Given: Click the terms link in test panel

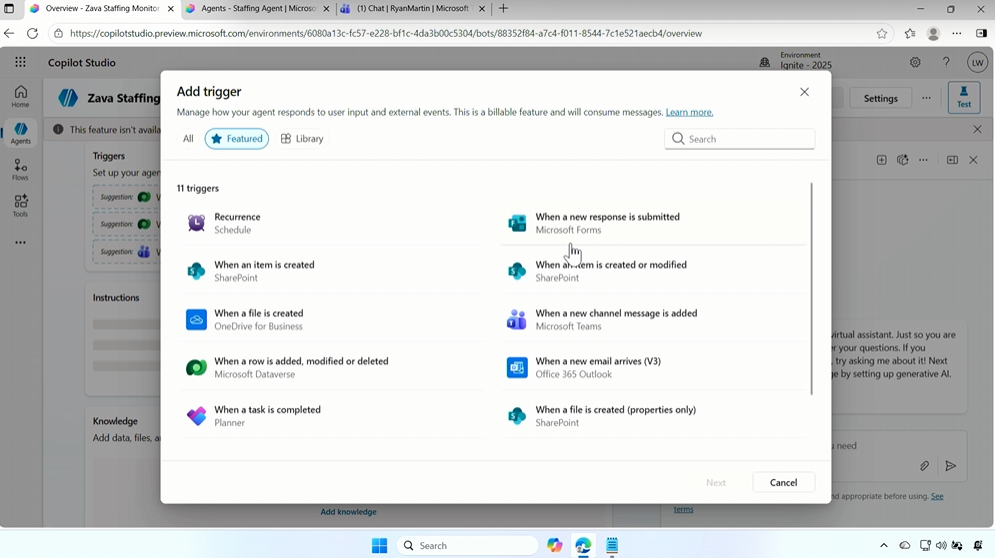Looking at the screenshot, I should (x=683, y=509).
